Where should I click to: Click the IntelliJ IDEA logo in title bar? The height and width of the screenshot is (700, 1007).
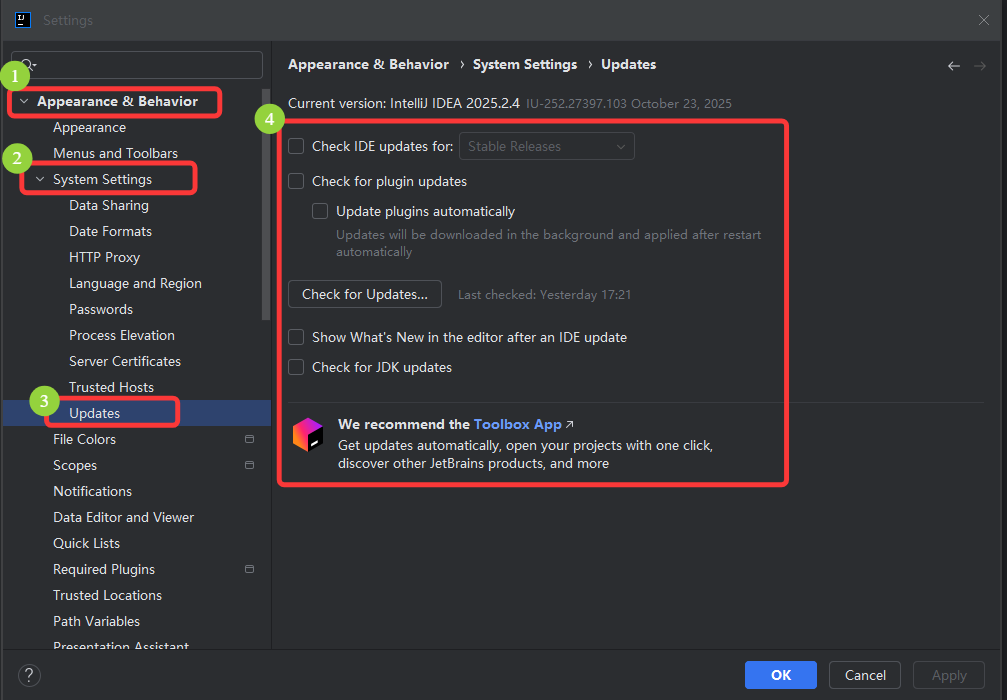tap(23, 20)
